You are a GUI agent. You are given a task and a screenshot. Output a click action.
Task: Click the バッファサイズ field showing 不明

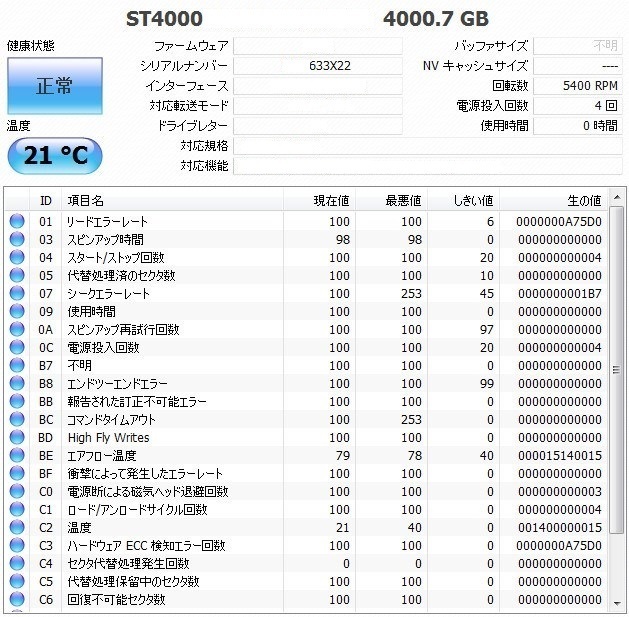[x=578, y=46]
